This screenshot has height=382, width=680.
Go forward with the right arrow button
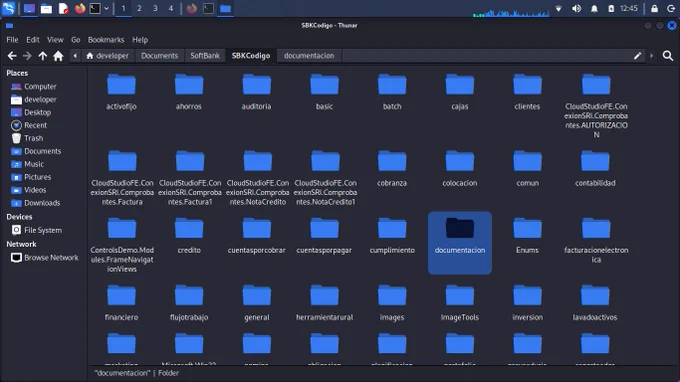(x=27, y=56)
